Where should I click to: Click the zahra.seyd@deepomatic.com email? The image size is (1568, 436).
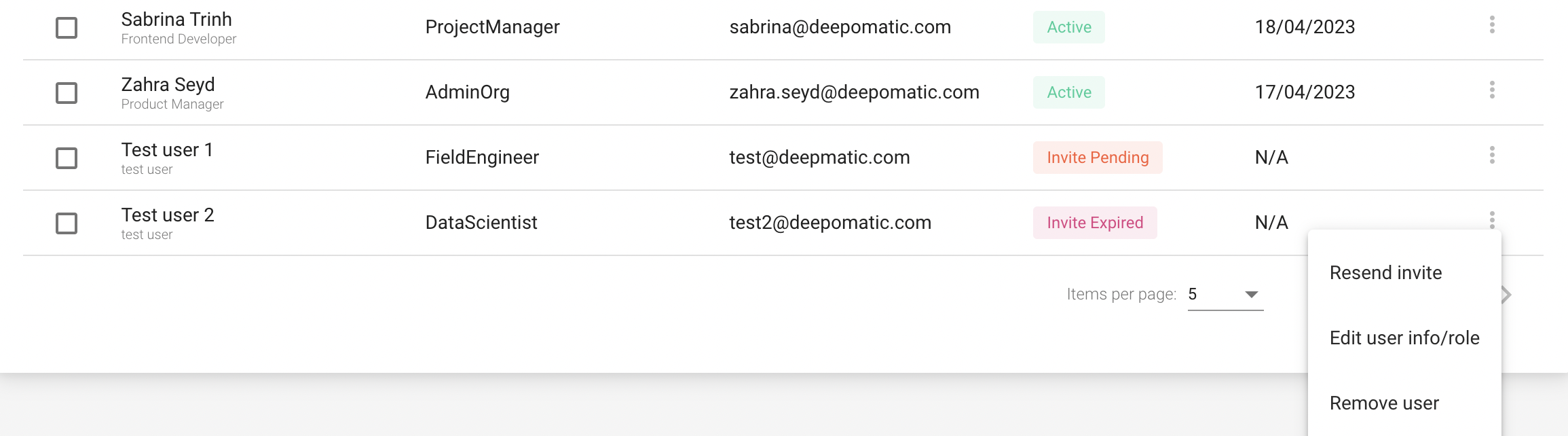click(x=854, y=92)
